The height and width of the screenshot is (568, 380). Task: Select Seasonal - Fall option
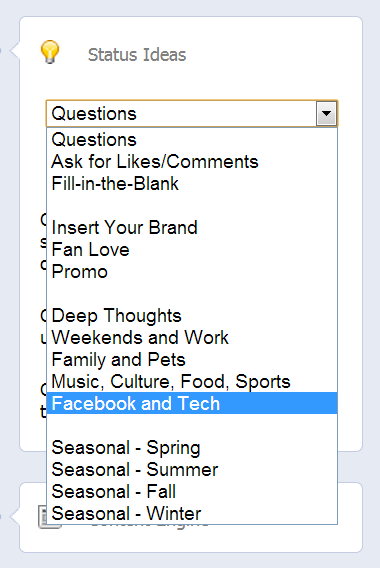pos(192,492)
